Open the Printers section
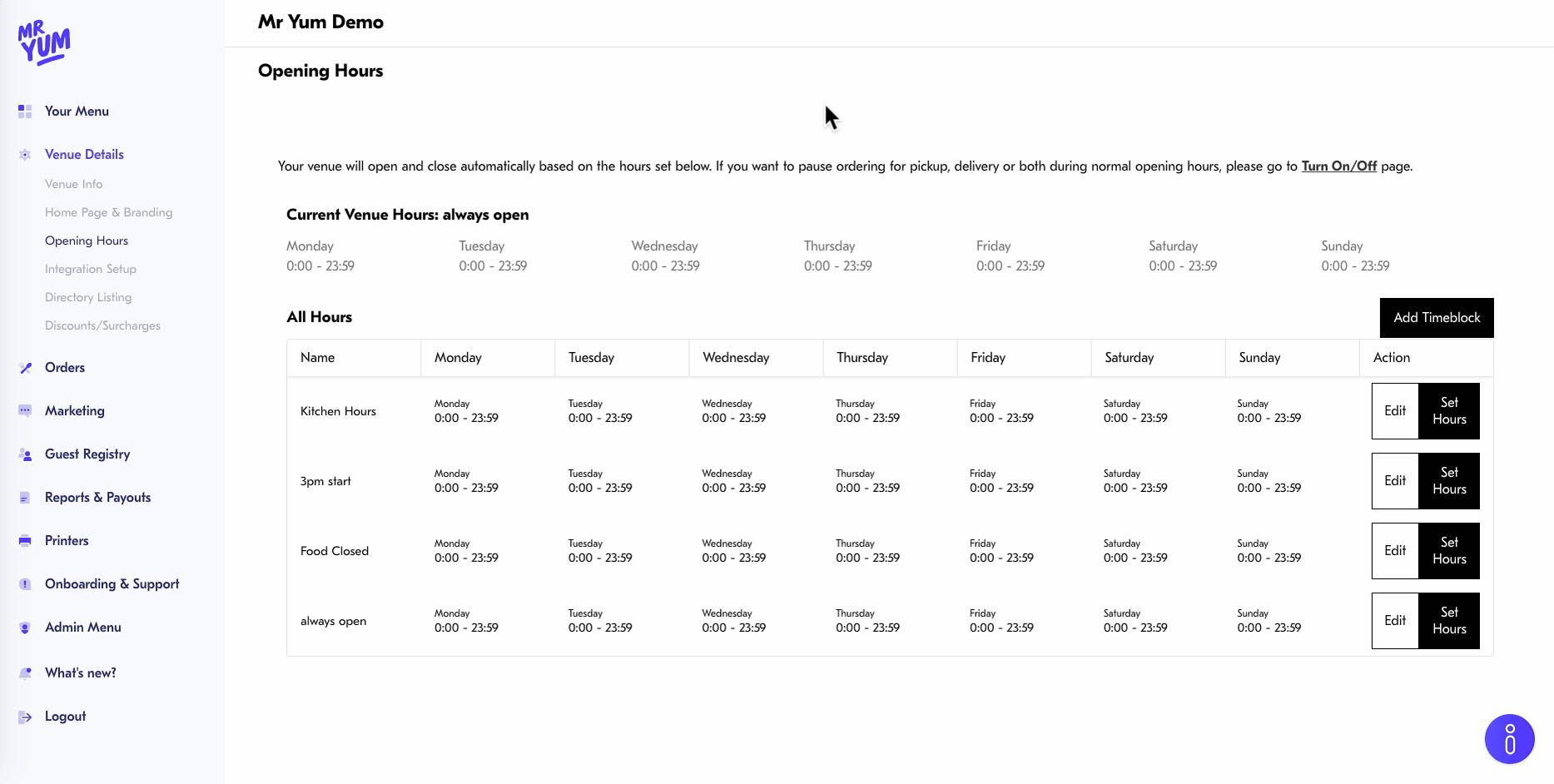Image resolution: width=1554 pixels, height=784 pixels. (67, 541)
